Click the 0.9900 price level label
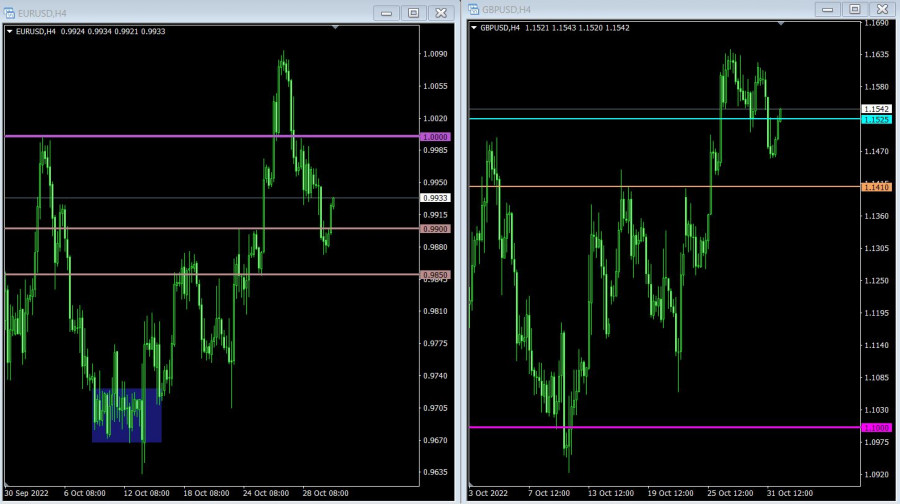The image size is (900, 504). coord(438,229)
